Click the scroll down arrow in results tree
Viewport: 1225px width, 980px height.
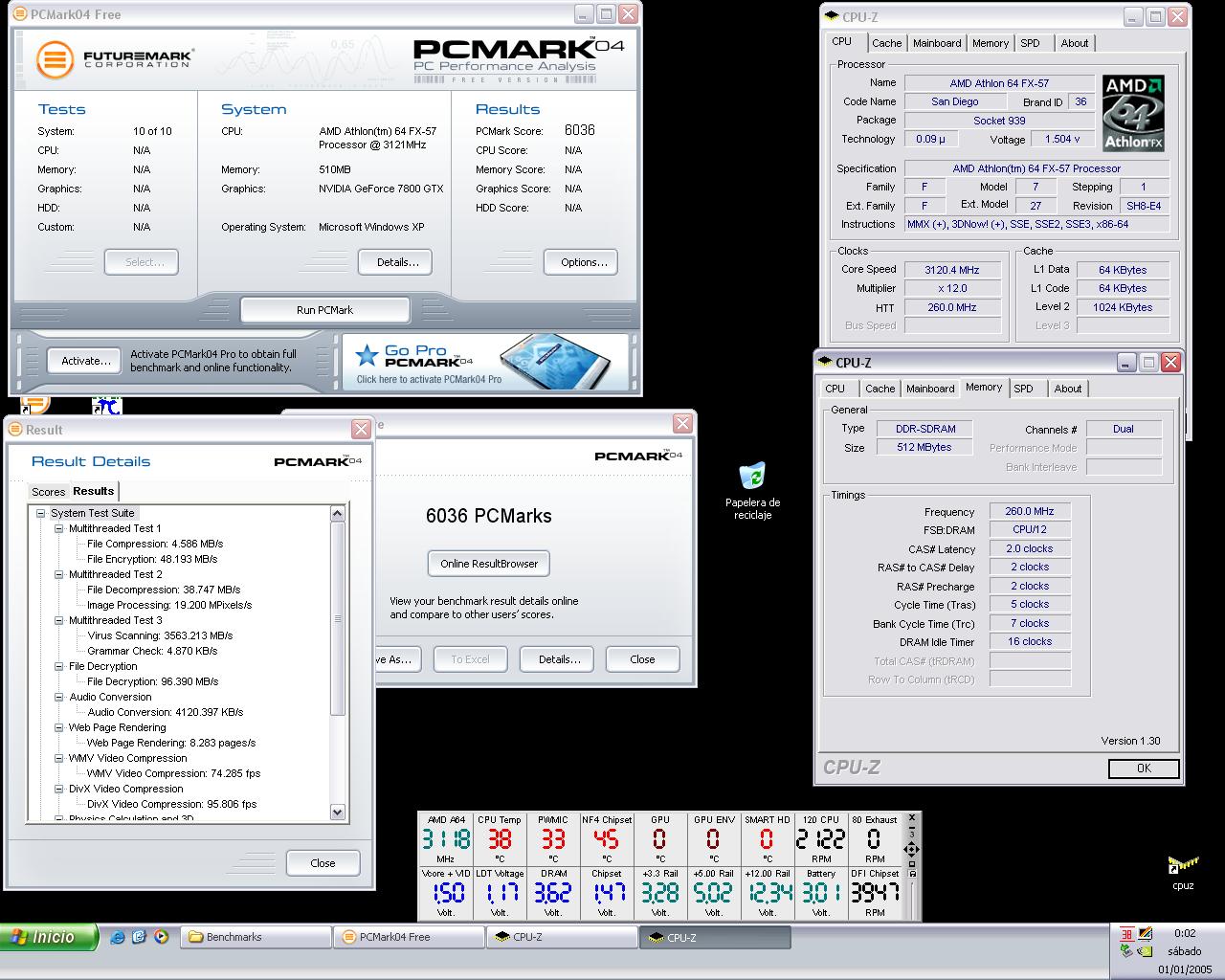point(337,812)
